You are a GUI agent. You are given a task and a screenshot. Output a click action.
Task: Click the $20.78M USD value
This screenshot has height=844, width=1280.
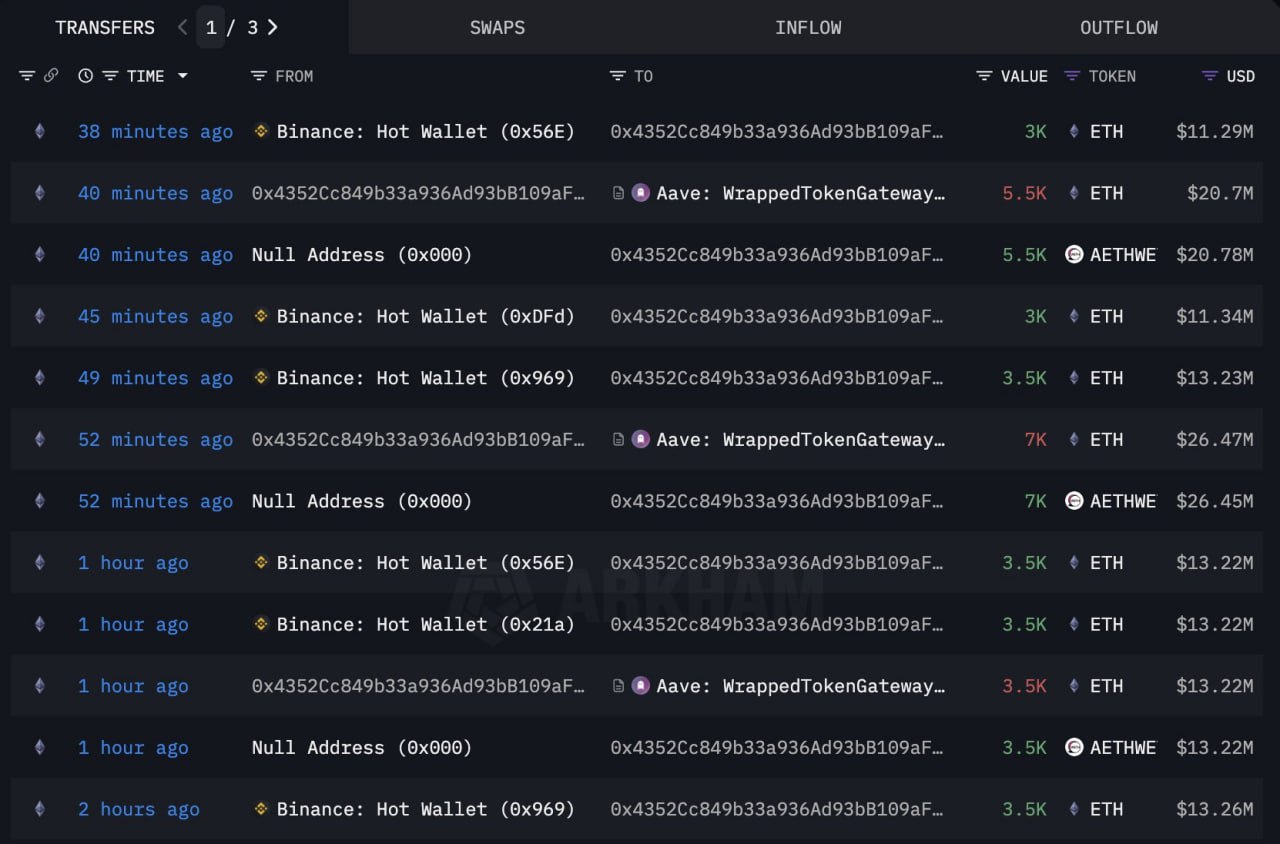(x=1214, y=255)
